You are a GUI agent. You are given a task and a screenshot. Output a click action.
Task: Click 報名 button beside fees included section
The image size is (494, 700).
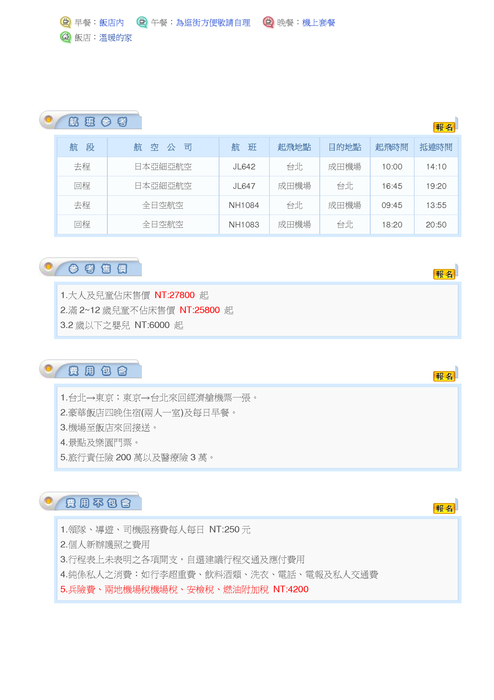tap(444, 376)
